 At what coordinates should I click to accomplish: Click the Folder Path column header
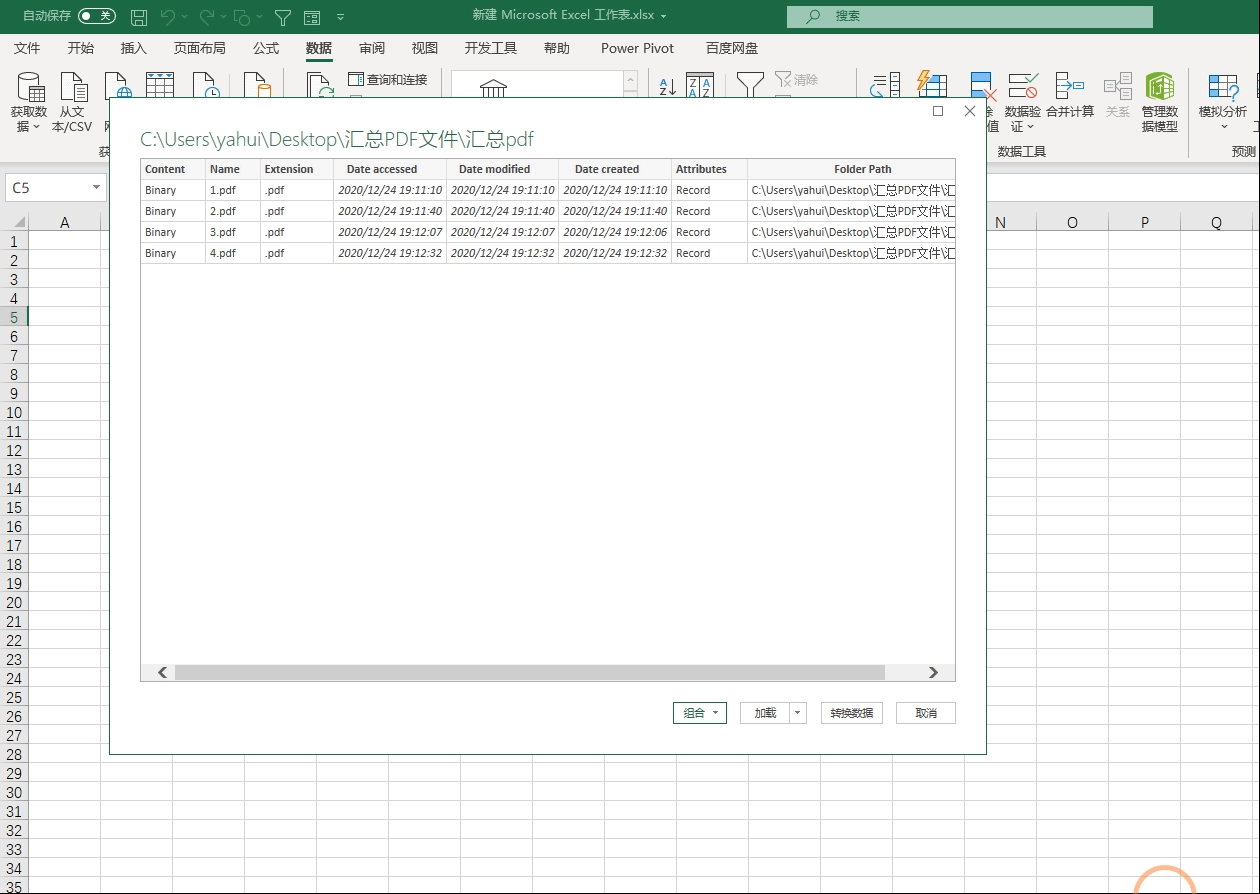point(852,169)
